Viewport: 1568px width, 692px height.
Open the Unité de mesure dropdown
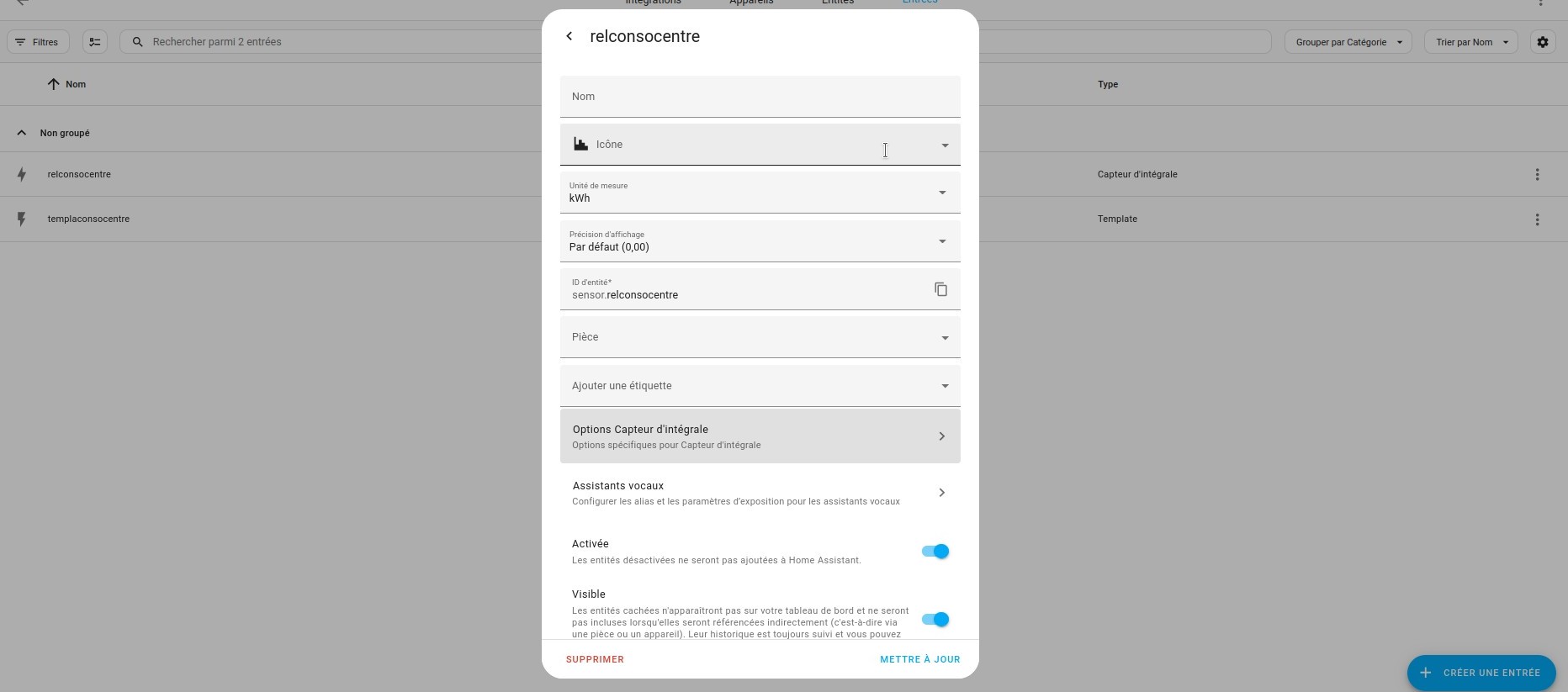coord(760,193)
